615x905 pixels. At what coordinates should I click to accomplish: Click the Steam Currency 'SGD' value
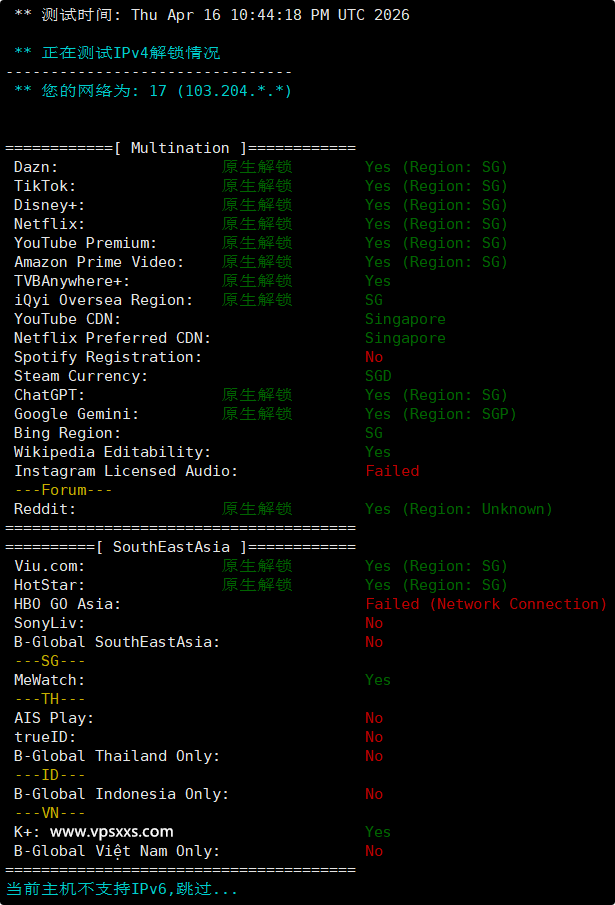[378, 376]
